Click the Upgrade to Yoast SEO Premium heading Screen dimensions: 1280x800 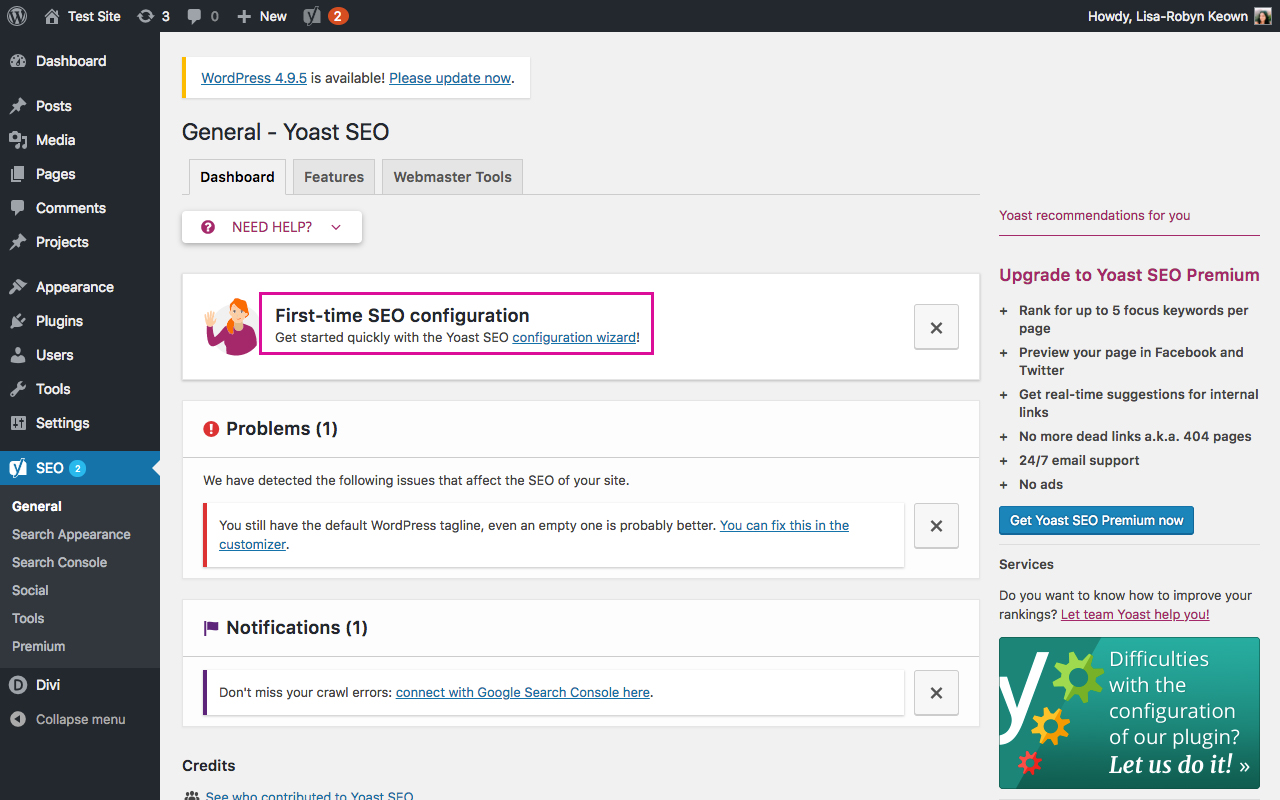coord(1129,275)
